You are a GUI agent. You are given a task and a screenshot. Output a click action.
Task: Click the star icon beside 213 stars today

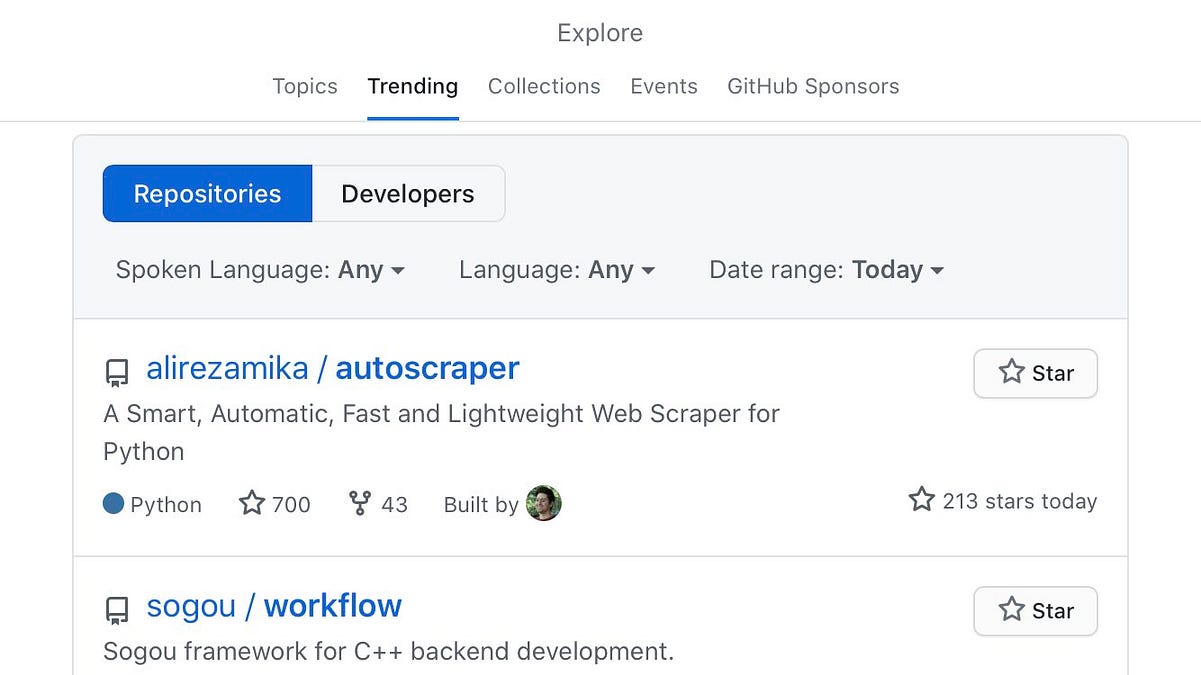tap(920, 500)
